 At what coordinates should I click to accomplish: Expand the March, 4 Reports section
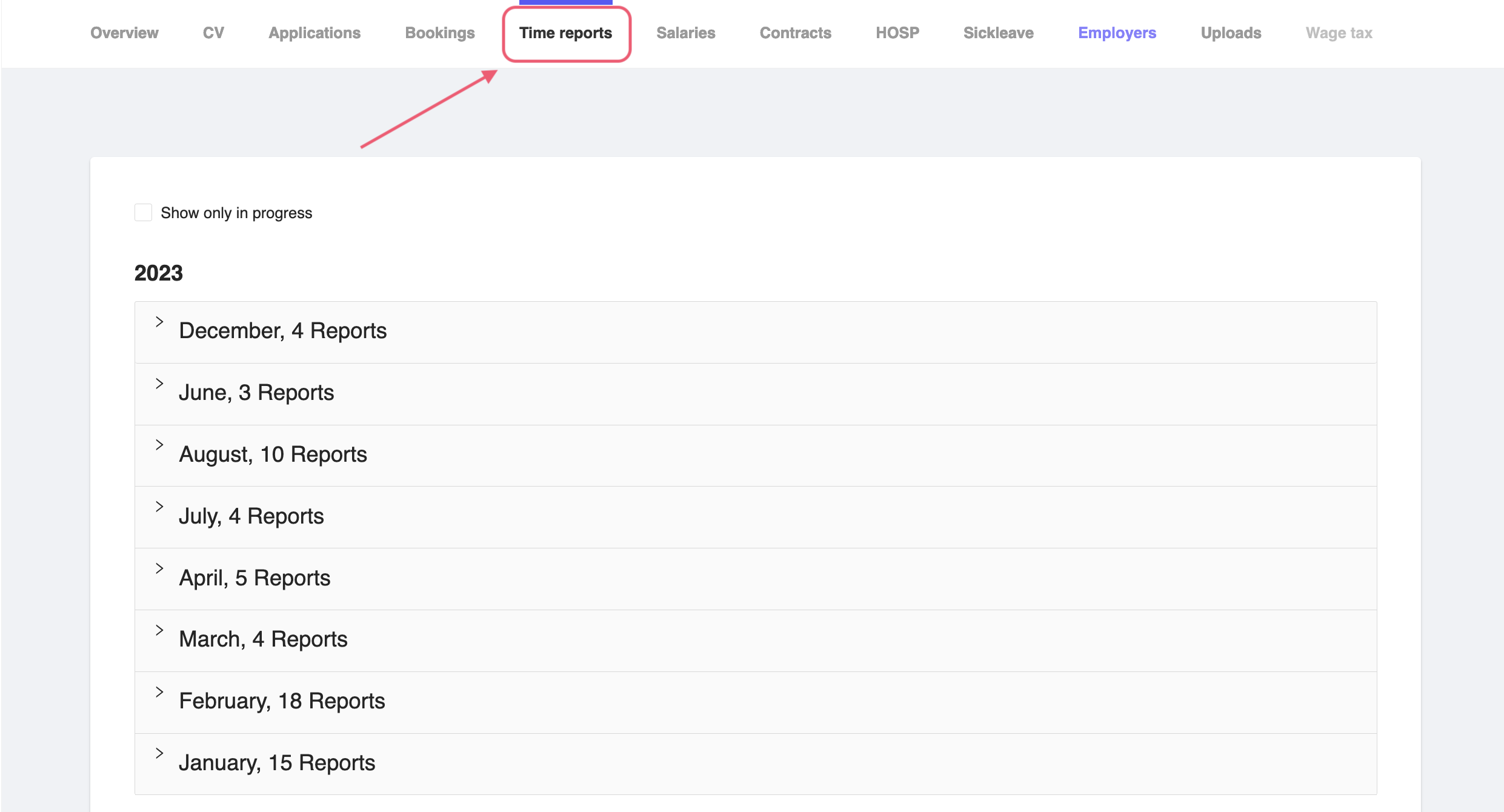263,640
